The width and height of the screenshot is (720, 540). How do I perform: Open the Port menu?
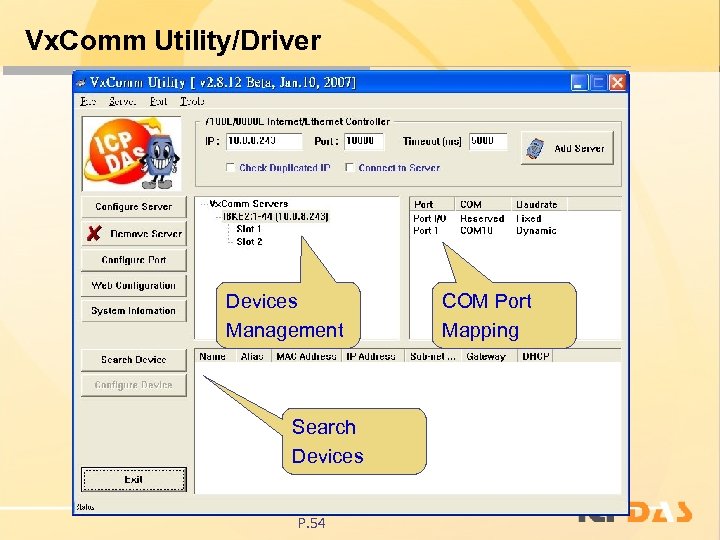[158, 101]
